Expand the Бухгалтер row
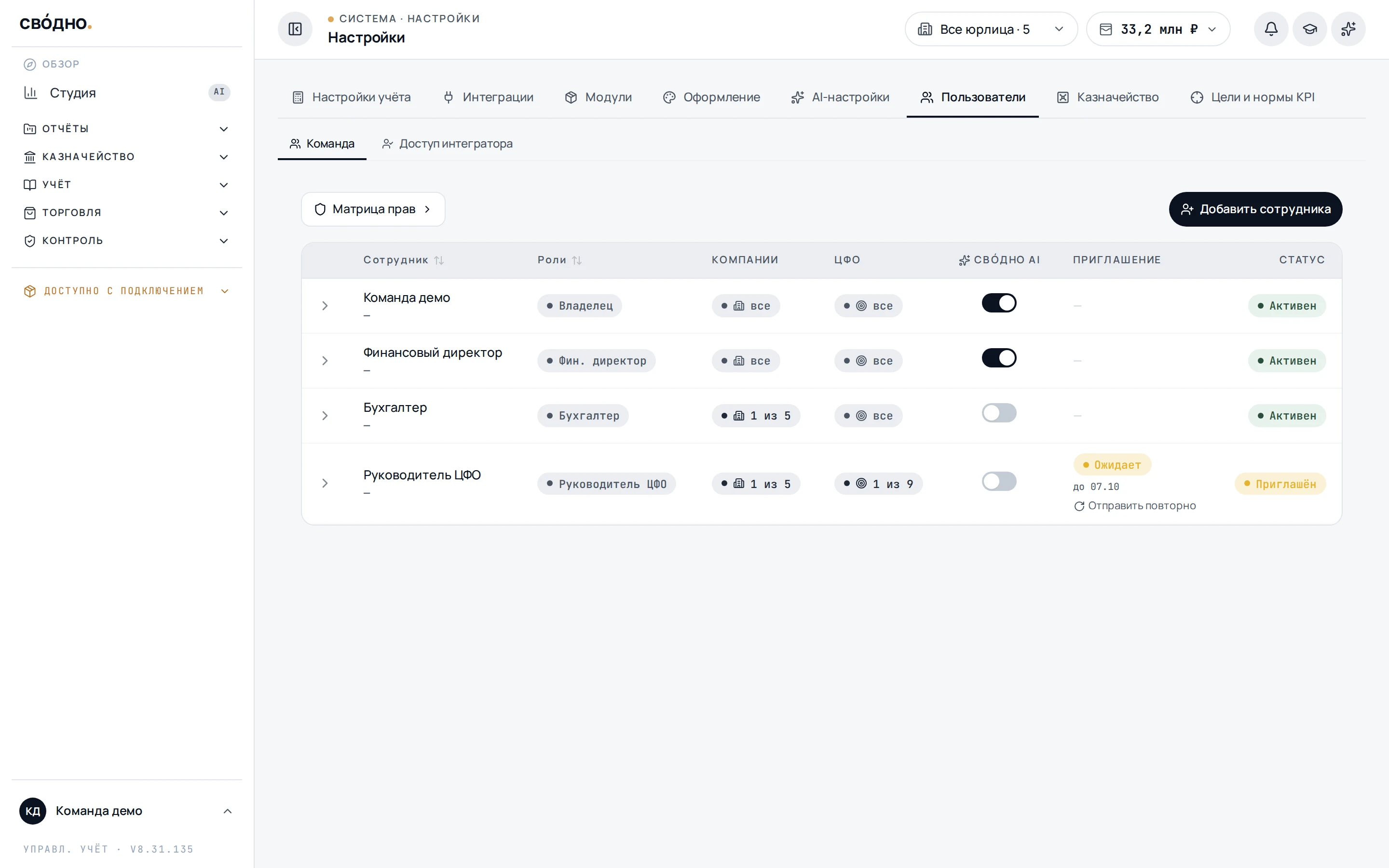 (x=325, y=416)
